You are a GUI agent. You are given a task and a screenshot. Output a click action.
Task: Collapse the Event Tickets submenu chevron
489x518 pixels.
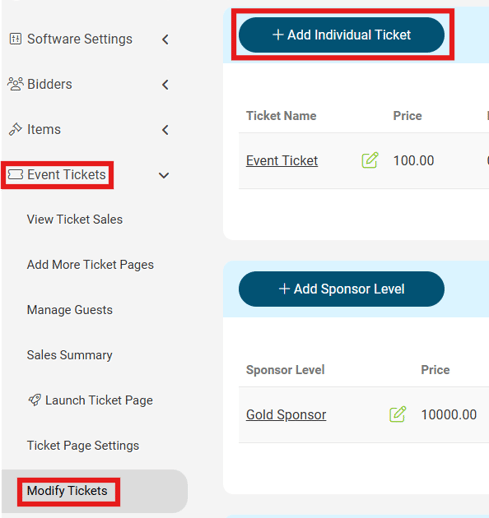pos(164,175)
